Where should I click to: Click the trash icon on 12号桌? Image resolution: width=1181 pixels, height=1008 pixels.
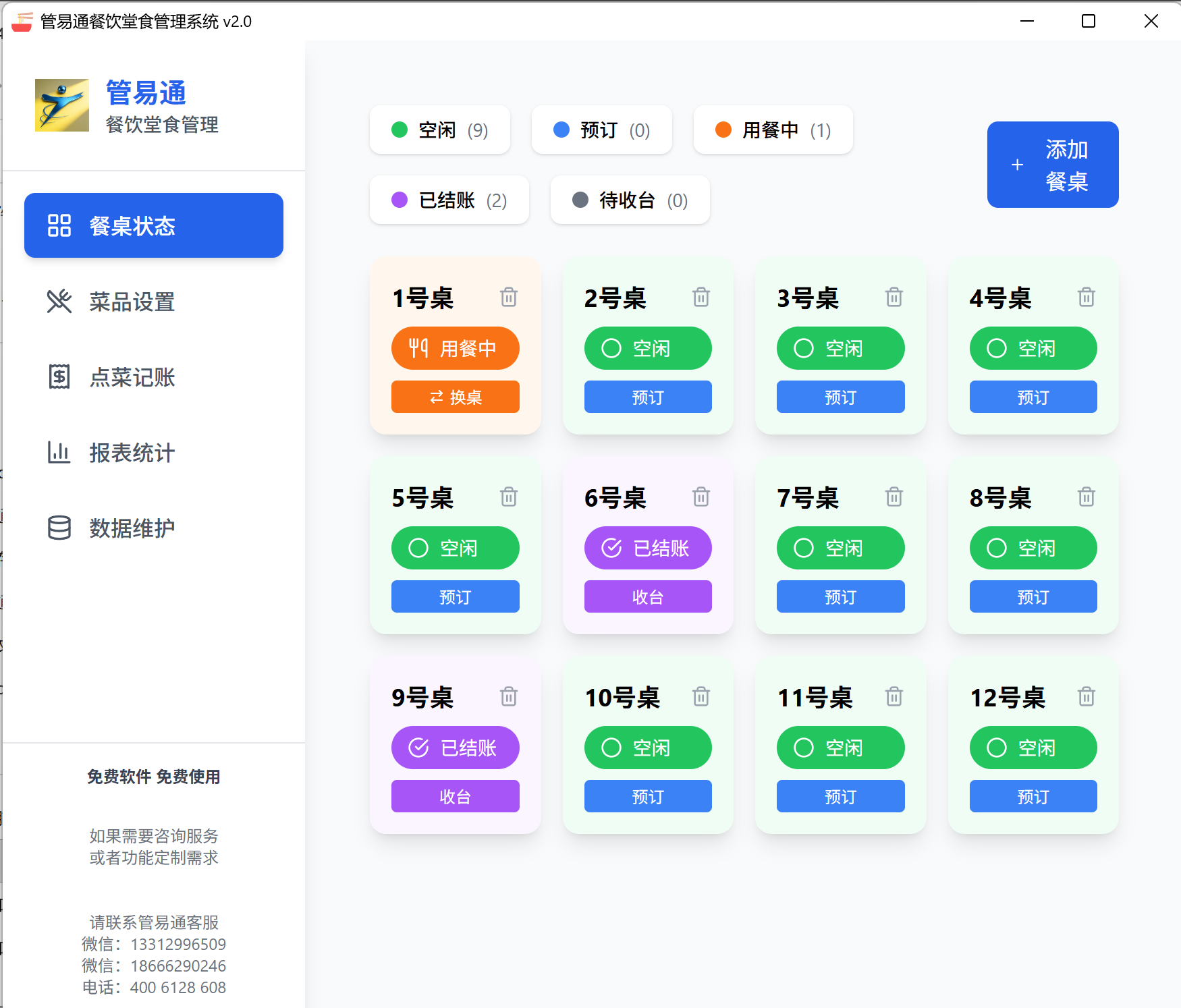(1086, 696)
